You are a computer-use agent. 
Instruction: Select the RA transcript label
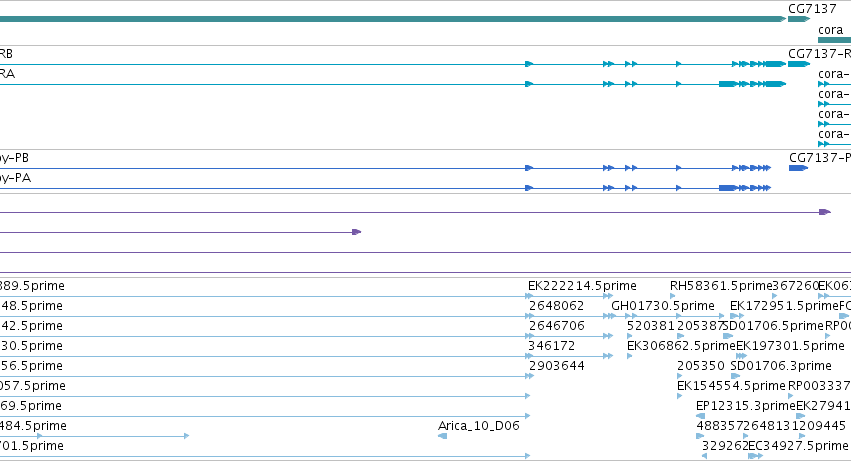click(x=7, y=74)
